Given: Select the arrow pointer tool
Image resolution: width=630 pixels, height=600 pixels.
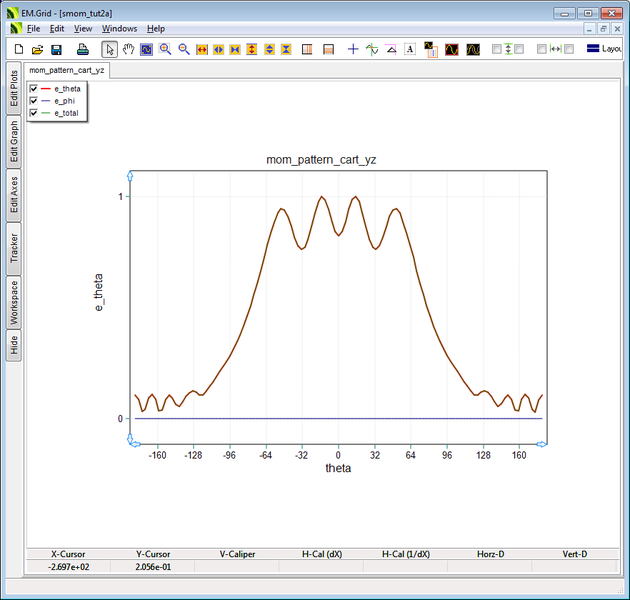Looking at the screenshot, I should tap(109, 49).
